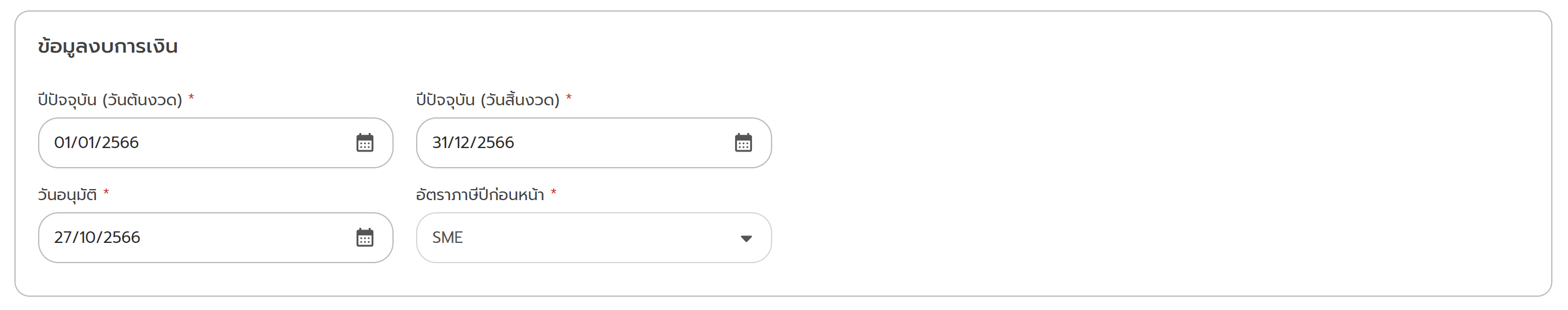Click the ปีปัจจุบัน (วันต้นงวด) label
Viewport: 1568px width, 310px height.
pyautogui.click(x=110, y=99)
